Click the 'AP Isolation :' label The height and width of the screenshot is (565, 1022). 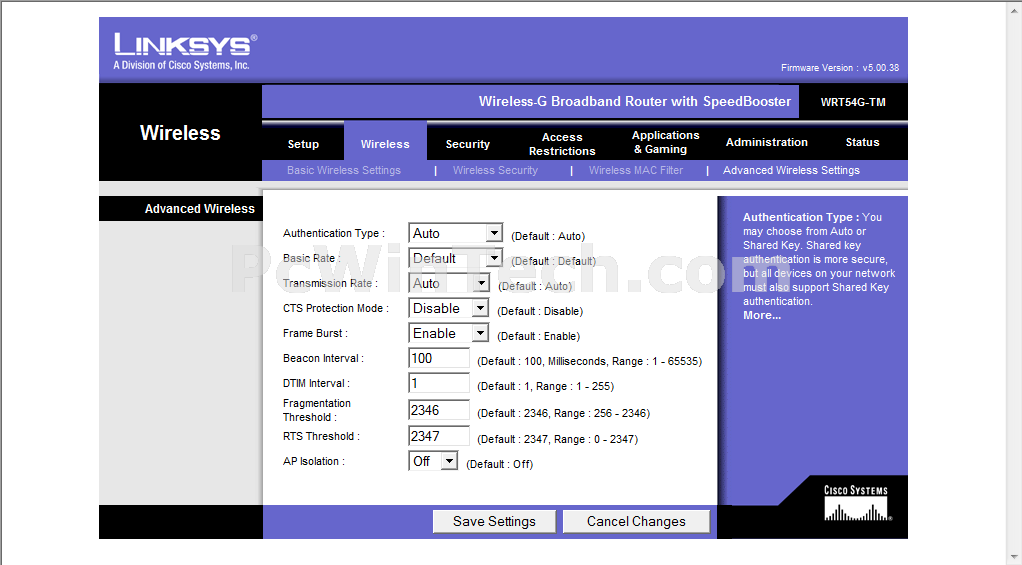click(314, 461)
